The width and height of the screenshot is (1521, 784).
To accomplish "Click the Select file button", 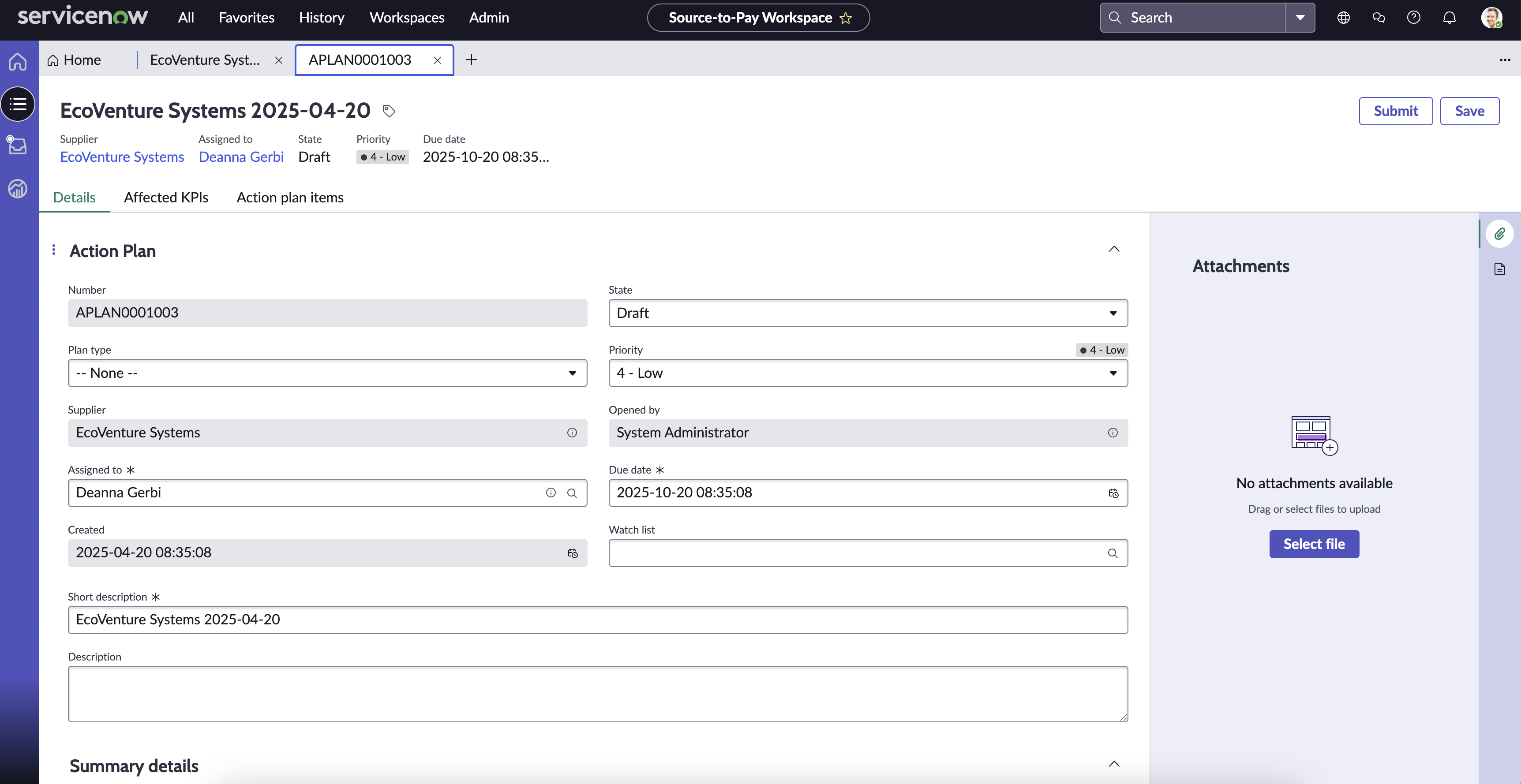I will point(1314,544).
